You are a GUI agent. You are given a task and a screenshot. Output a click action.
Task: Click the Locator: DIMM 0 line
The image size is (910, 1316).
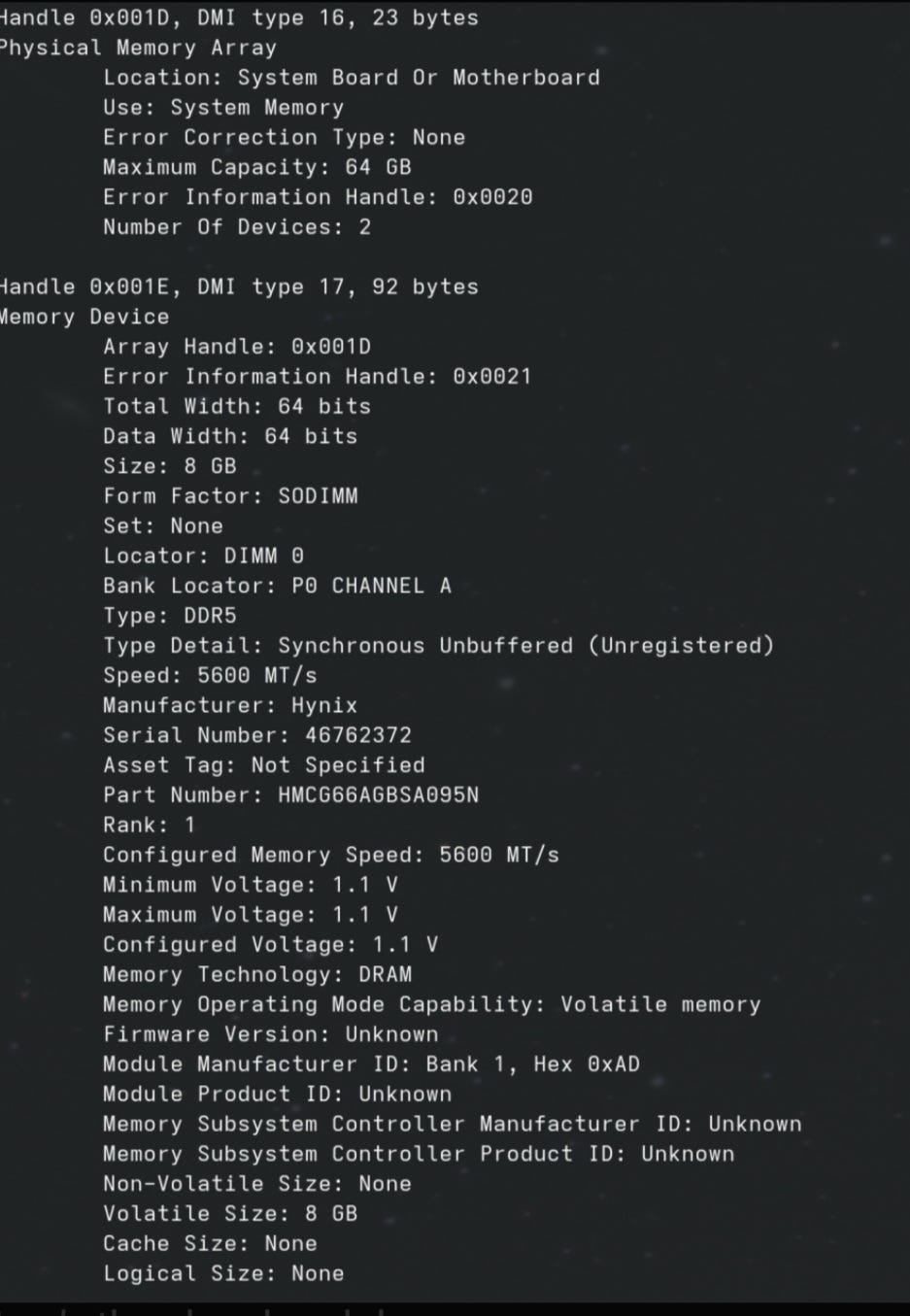click(x=203, y=556)
